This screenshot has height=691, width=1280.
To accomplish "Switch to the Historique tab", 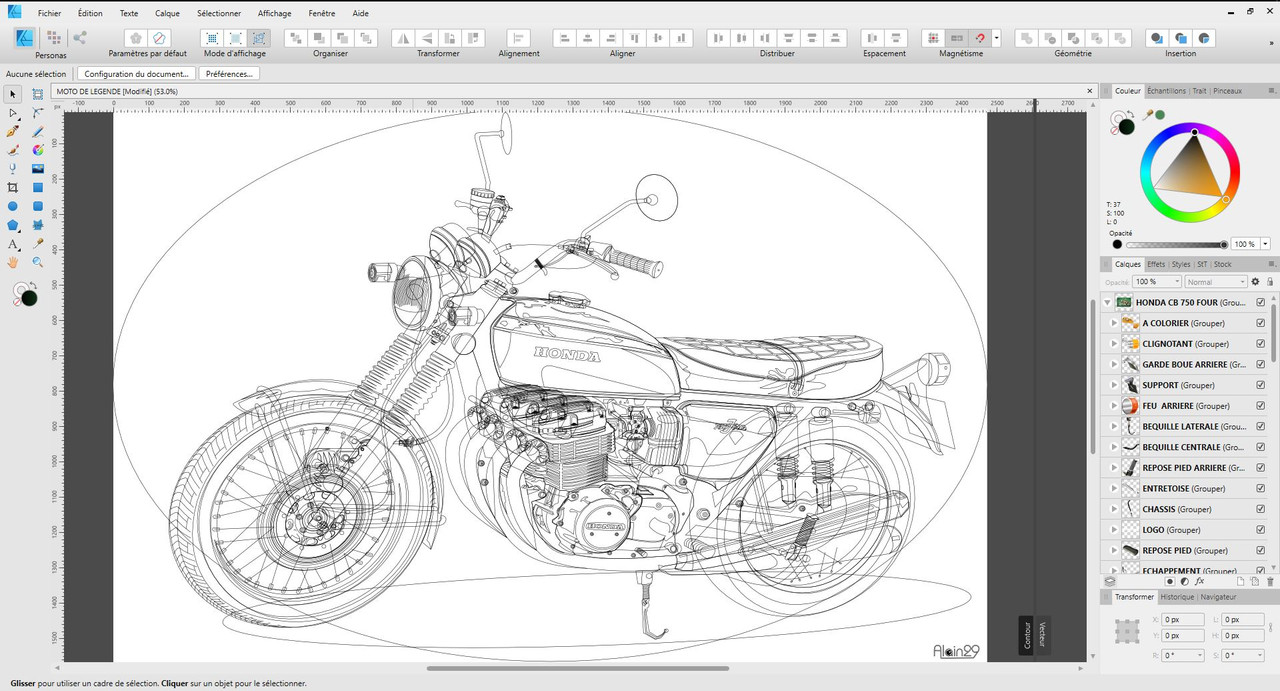I will tap(1176, 597).
